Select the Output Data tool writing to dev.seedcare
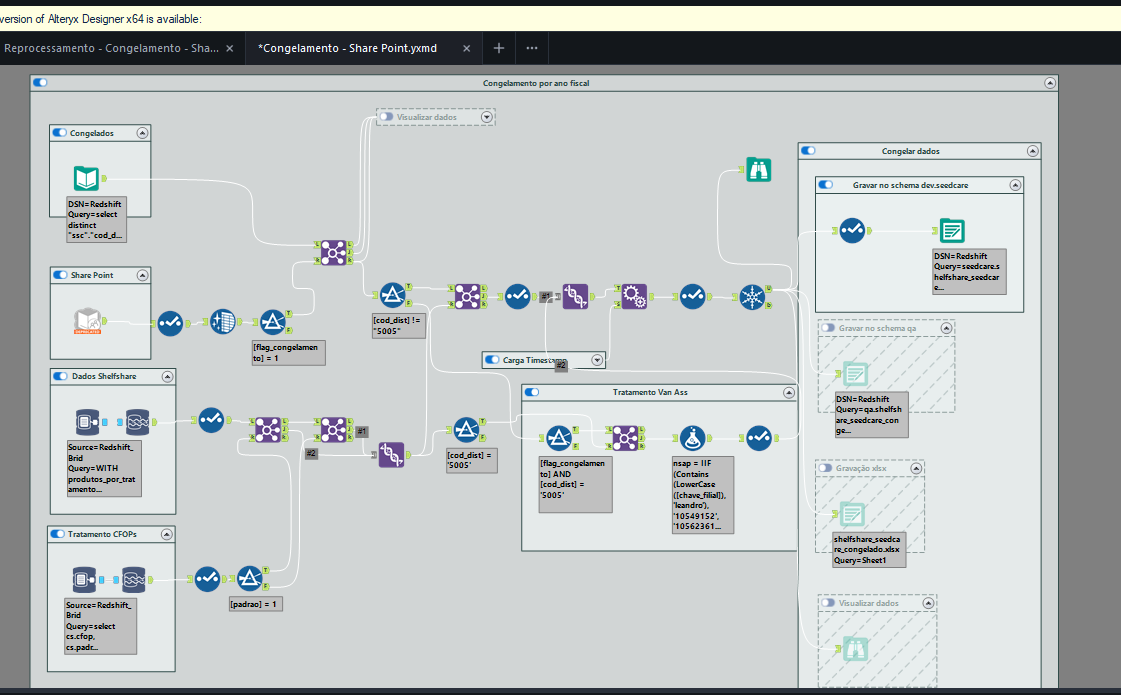1121x695 pixels. [952, 231]
